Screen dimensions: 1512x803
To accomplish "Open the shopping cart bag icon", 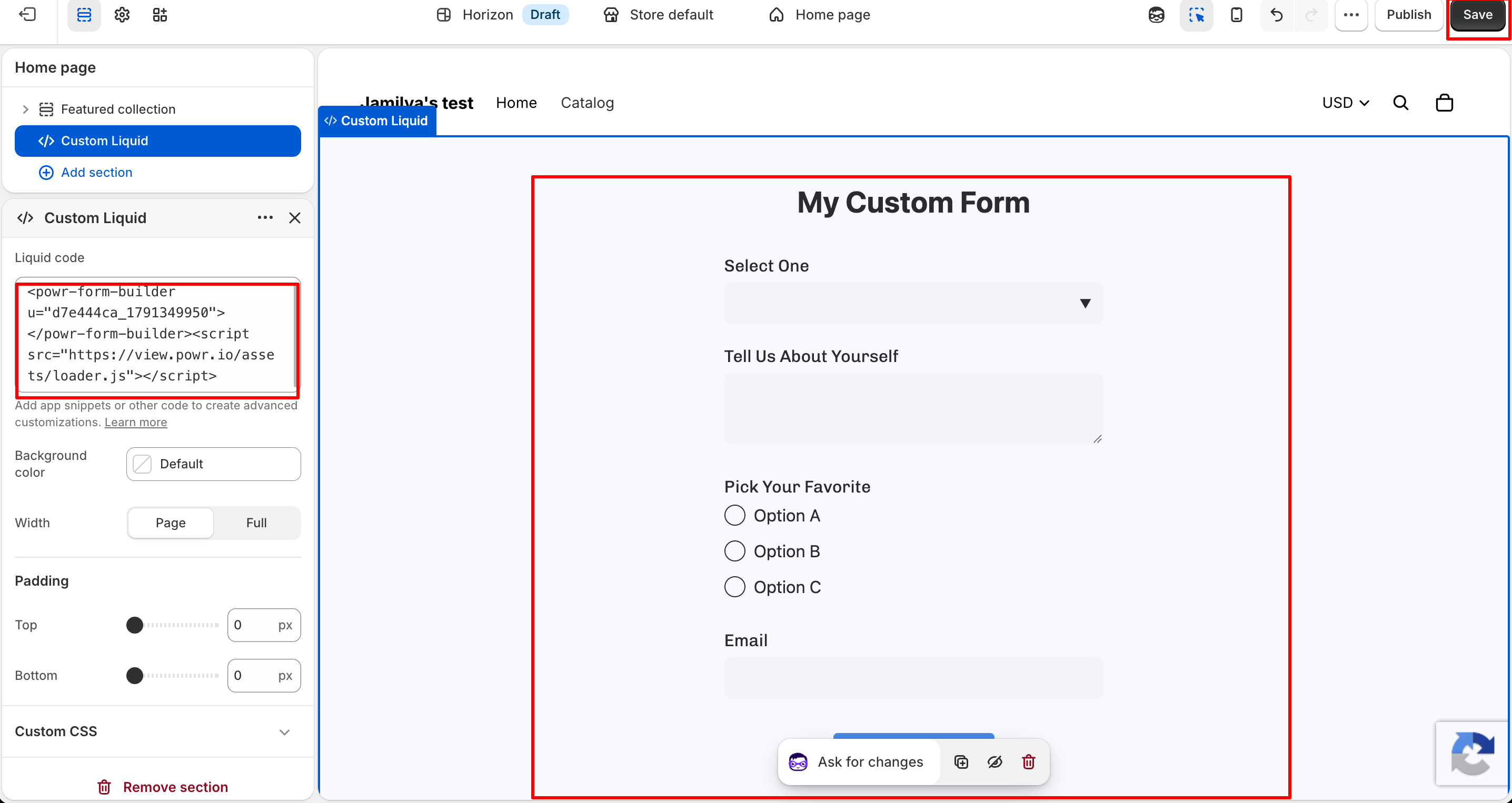I will click(1445, 103).
